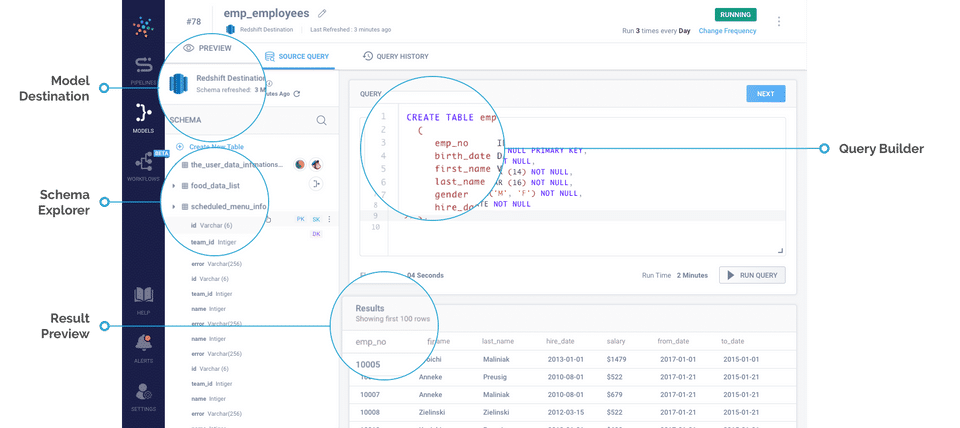
Task: Switch to the Preview tab
Action: click(x=207, y=48)
